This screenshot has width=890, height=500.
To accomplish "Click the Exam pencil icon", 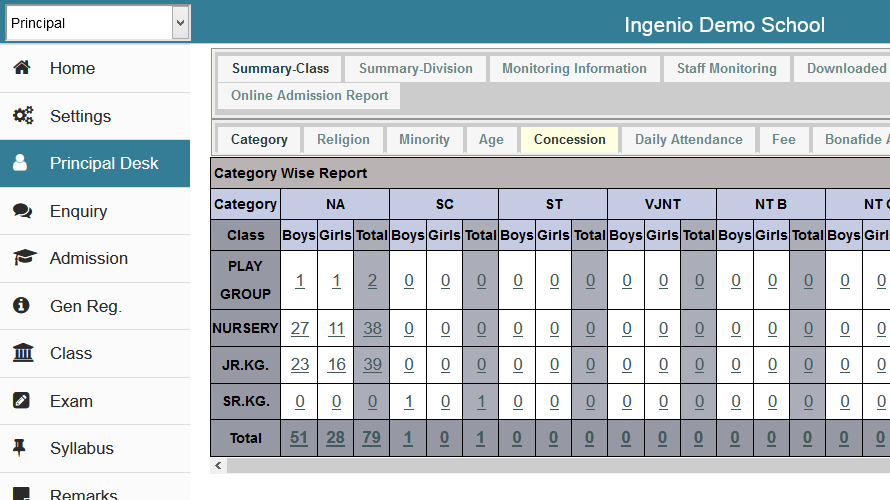I will click(x=21, y=401).
